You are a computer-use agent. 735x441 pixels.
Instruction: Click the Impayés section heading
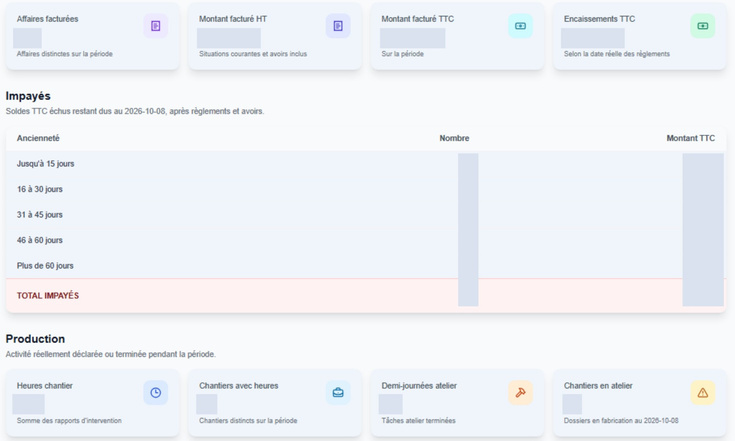(x=28, y=96)
